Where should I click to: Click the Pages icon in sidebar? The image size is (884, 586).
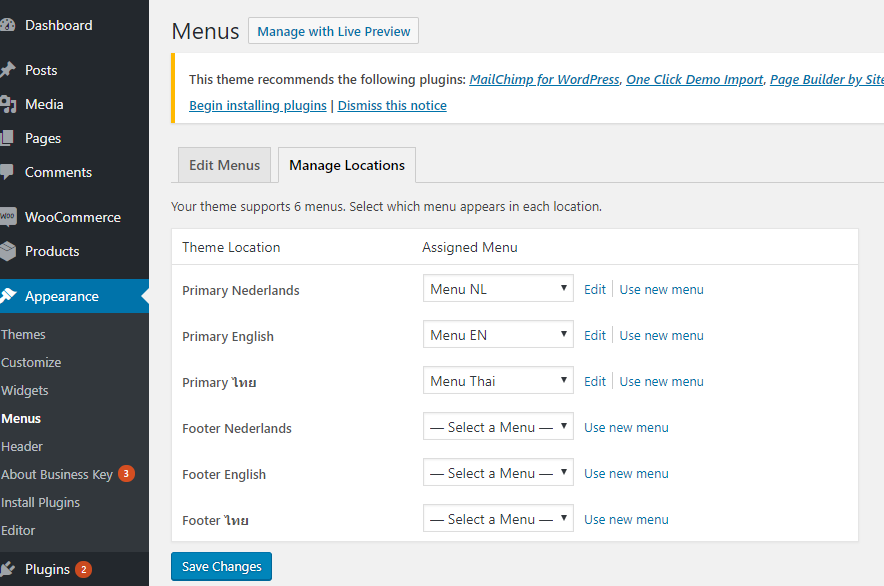point(7,138)
